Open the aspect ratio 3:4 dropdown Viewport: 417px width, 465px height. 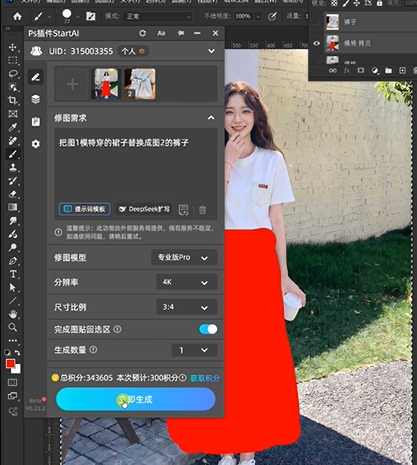187,307
